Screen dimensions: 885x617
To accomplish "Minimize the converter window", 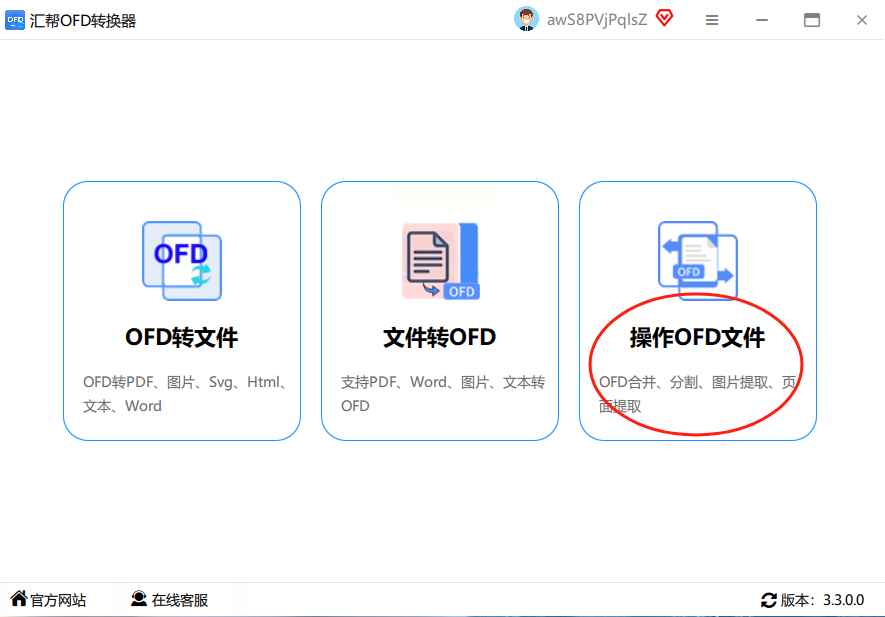I will tap(762, 20).
